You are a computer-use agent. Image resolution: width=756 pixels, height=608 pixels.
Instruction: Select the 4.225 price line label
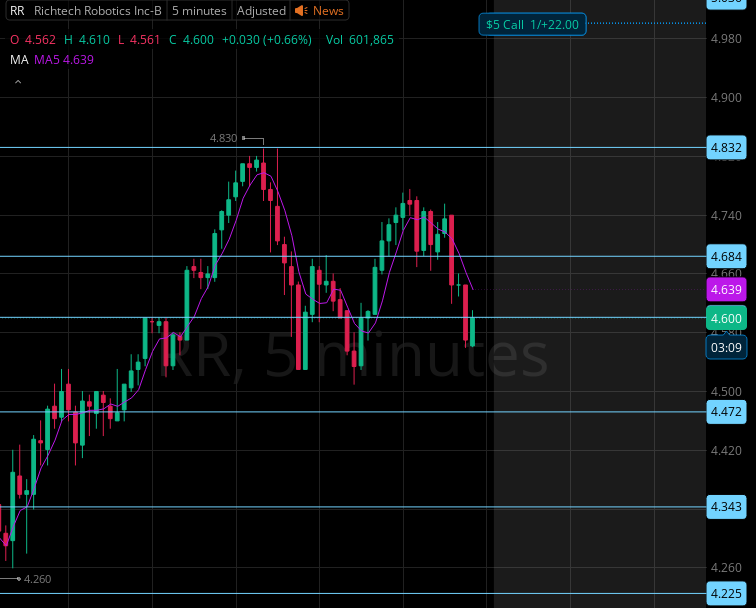726,593
